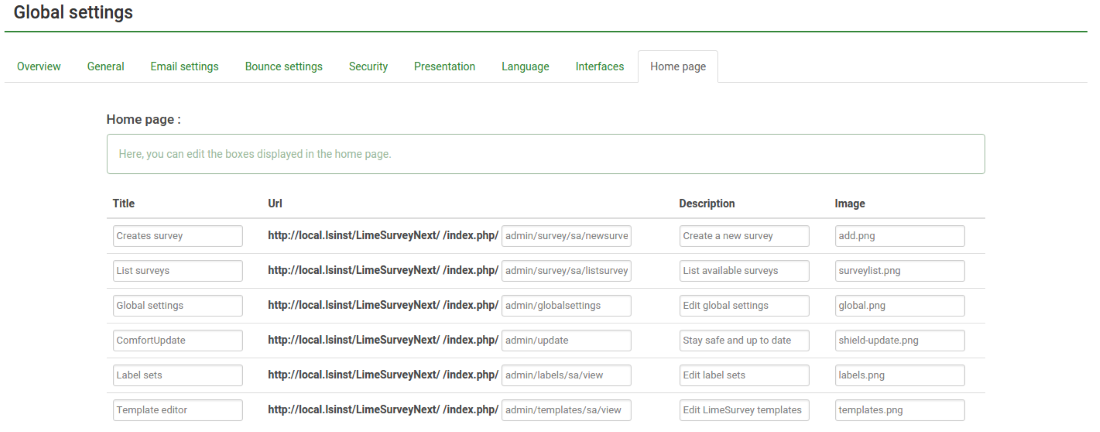1100x432 pixels.
Task: Open the Interfaces tab
Action: [599, 67]
